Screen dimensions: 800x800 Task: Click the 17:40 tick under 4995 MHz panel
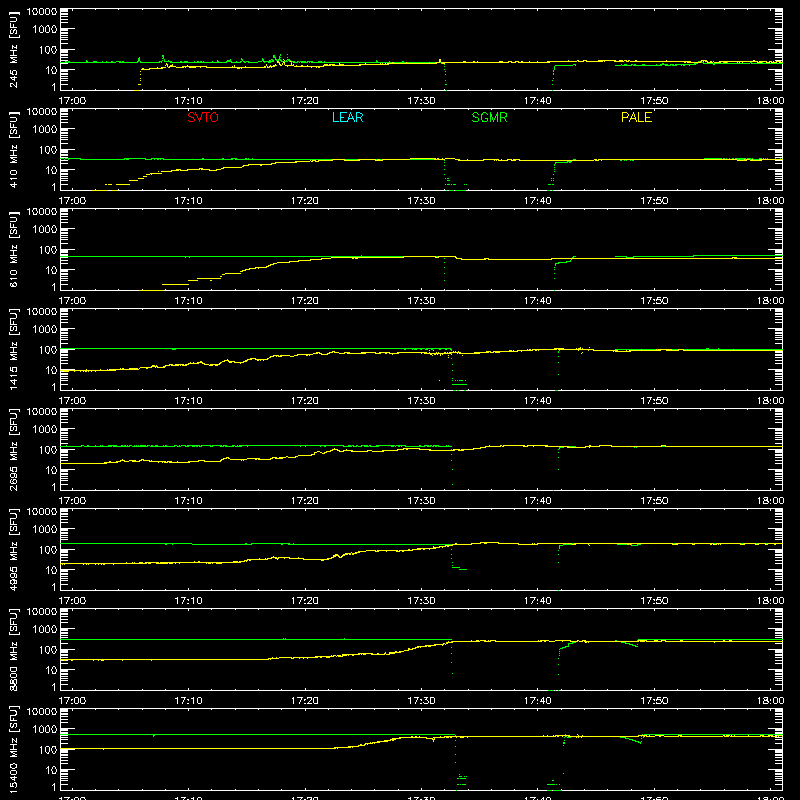click(538, 601)
